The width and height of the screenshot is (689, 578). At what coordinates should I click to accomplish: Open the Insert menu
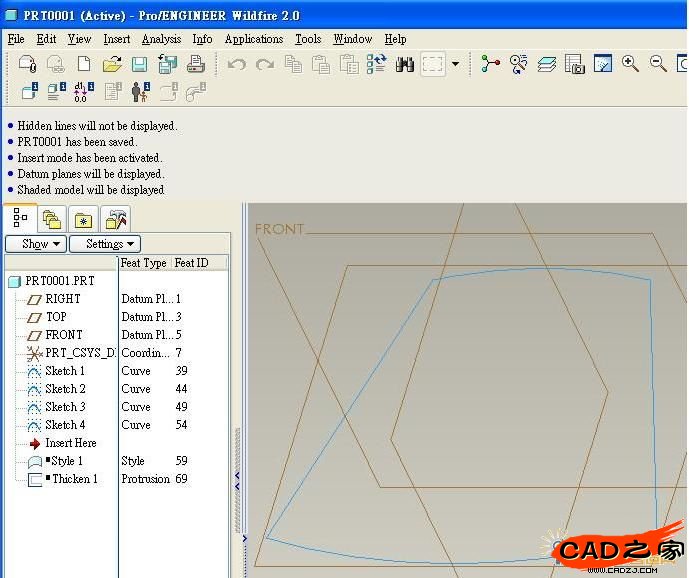[x=117, y=39]
